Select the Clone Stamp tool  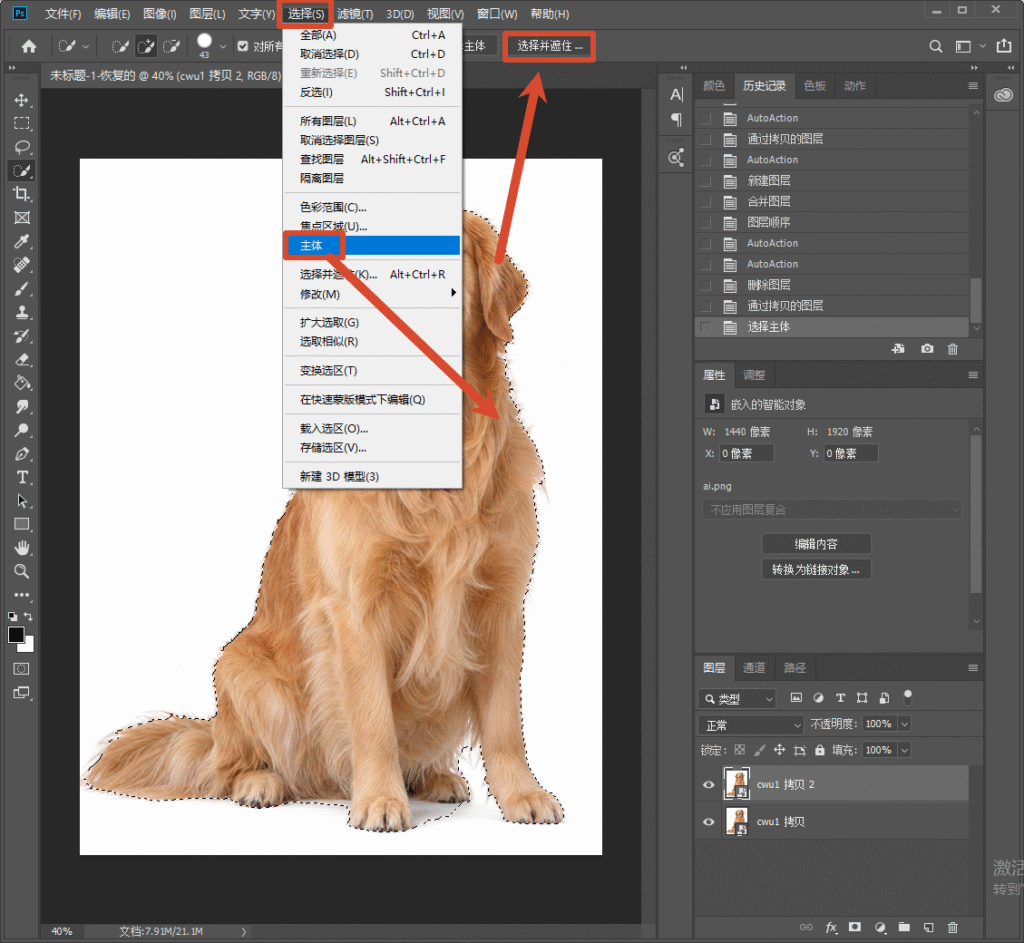[x=22, y=312]
